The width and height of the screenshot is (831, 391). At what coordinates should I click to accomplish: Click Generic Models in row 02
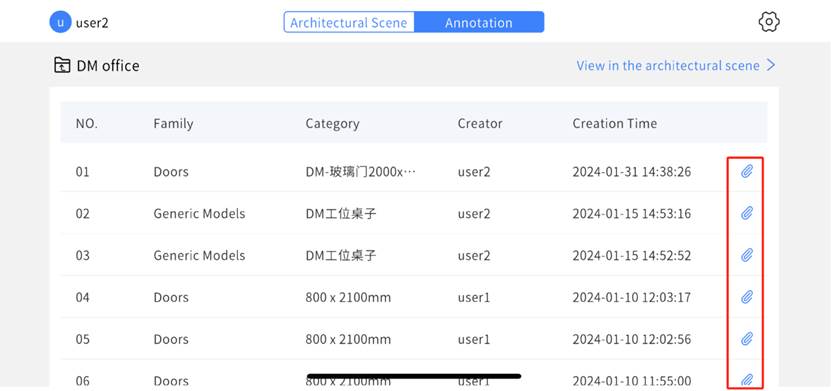coord(199,214)
